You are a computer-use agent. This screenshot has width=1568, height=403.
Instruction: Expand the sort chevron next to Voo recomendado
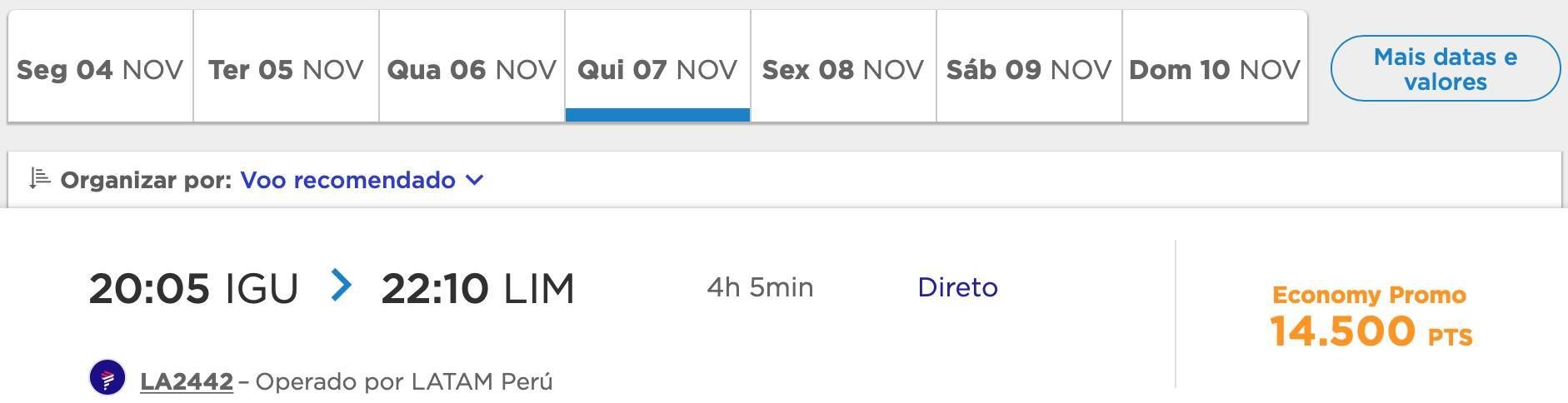click(474, 180)
